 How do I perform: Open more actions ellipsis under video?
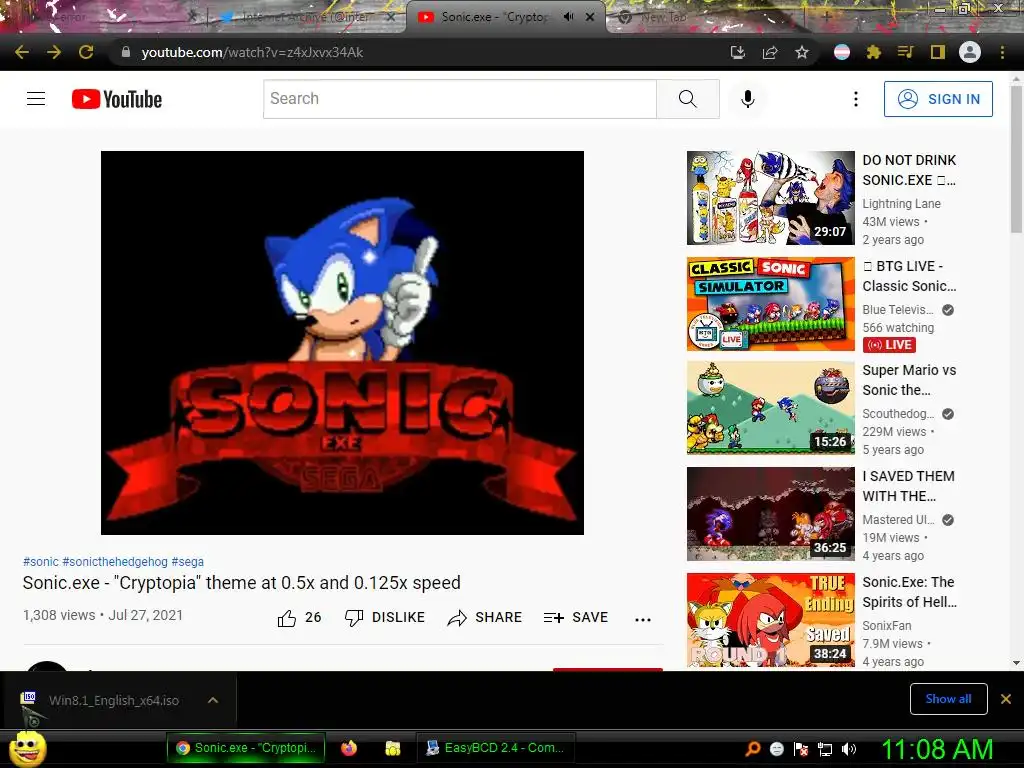[643, 619]
